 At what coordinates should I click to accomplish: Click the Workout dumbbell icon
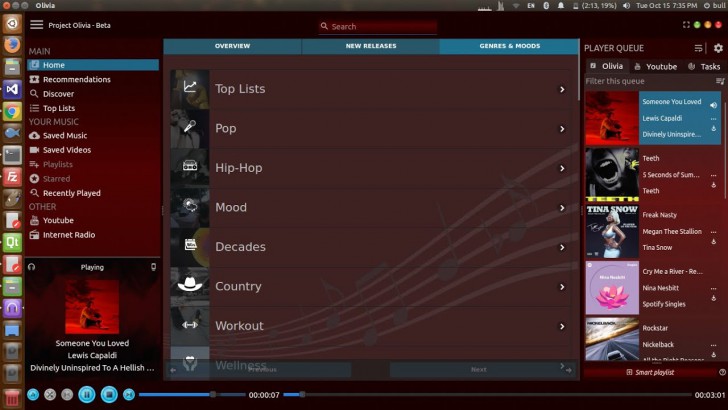pyautogui.click(x=190, y=325)
